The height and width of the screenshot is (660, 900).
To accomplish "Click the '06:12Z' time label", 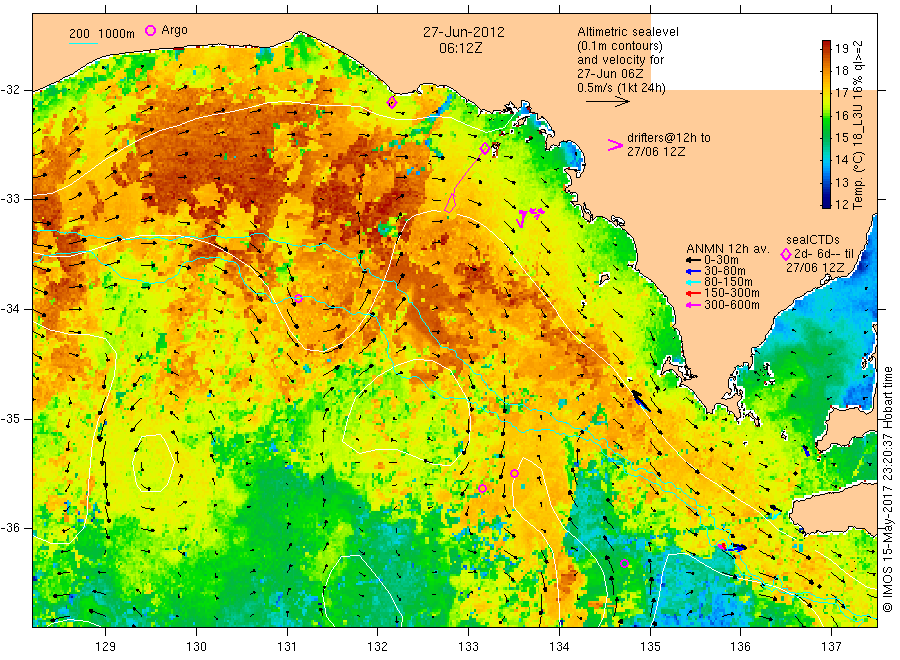I will point(460,48).
